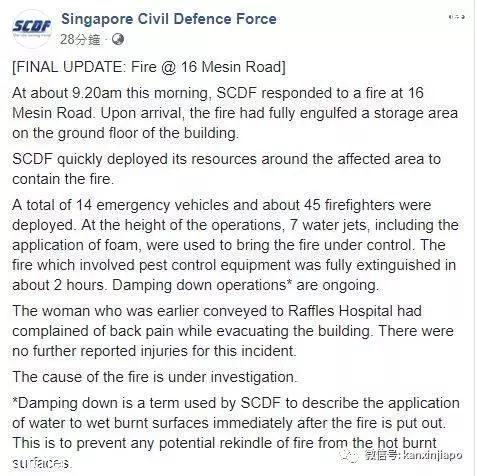Click the kanxinjiapo watermark text
Screen dimensions: 477x476
(433, 454)
